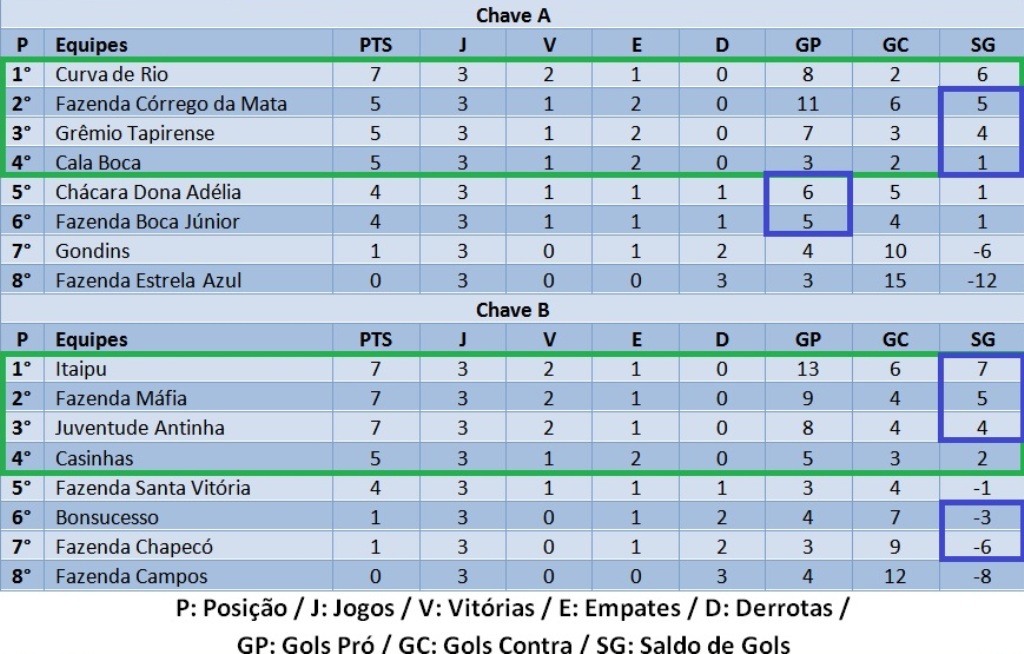Select the Grêmio Tapirense team cell

pos(135,133)
